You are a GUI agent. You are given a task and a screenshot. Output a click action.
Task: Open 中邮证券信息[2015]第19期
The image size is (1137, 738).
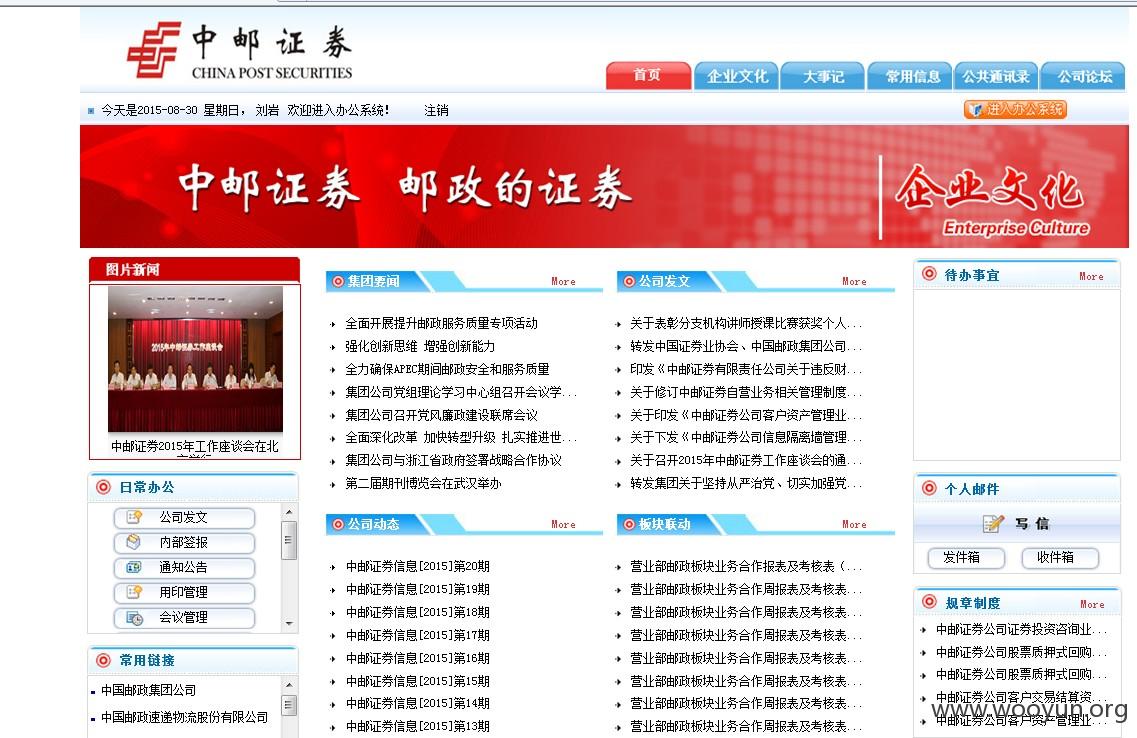[418, 589]
